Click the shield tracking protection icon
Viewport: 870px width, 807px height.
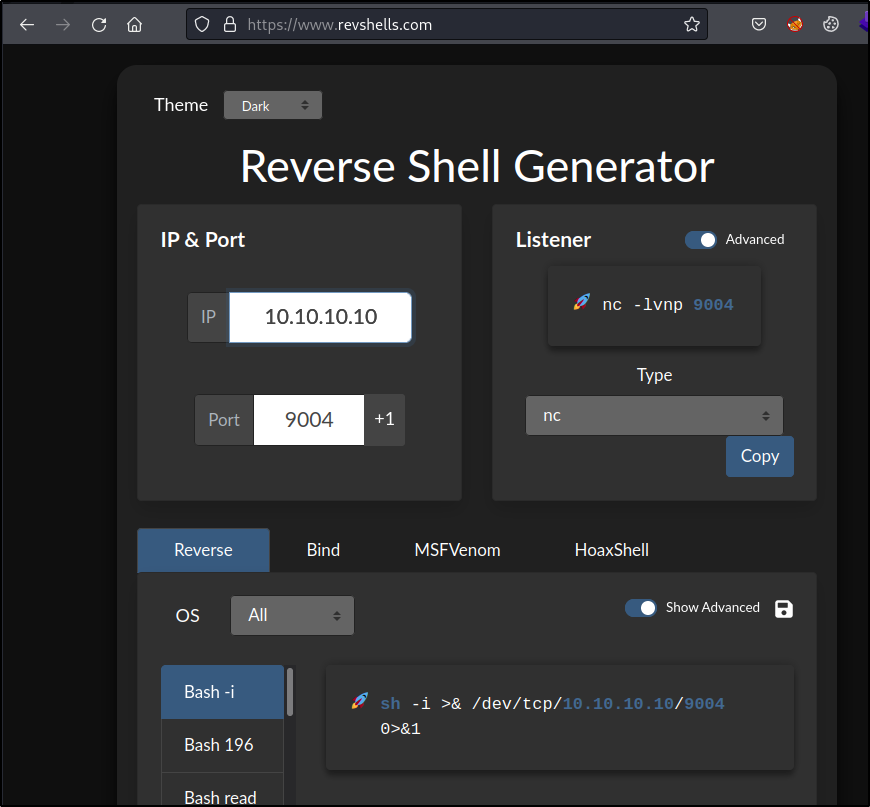click(202, 24)
